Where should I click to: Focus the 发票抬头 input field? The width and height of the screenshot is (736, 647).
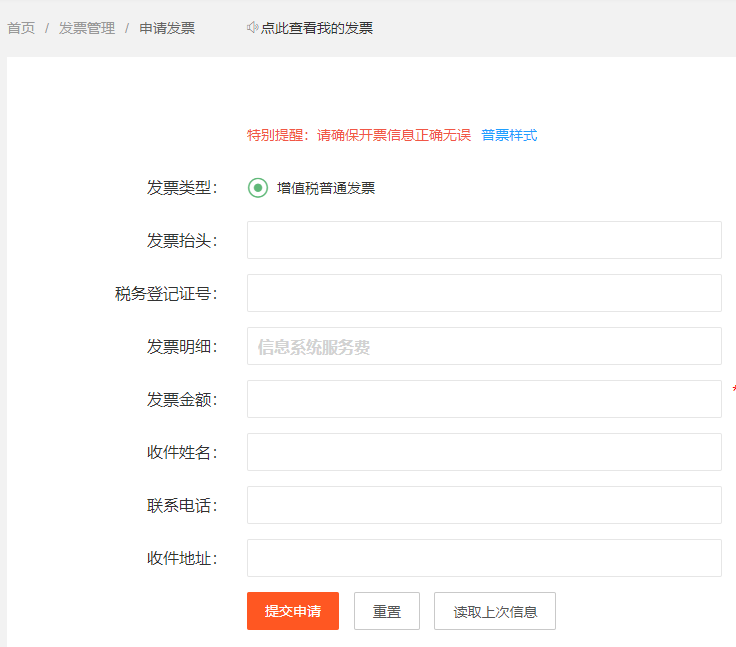click(484, 240)
